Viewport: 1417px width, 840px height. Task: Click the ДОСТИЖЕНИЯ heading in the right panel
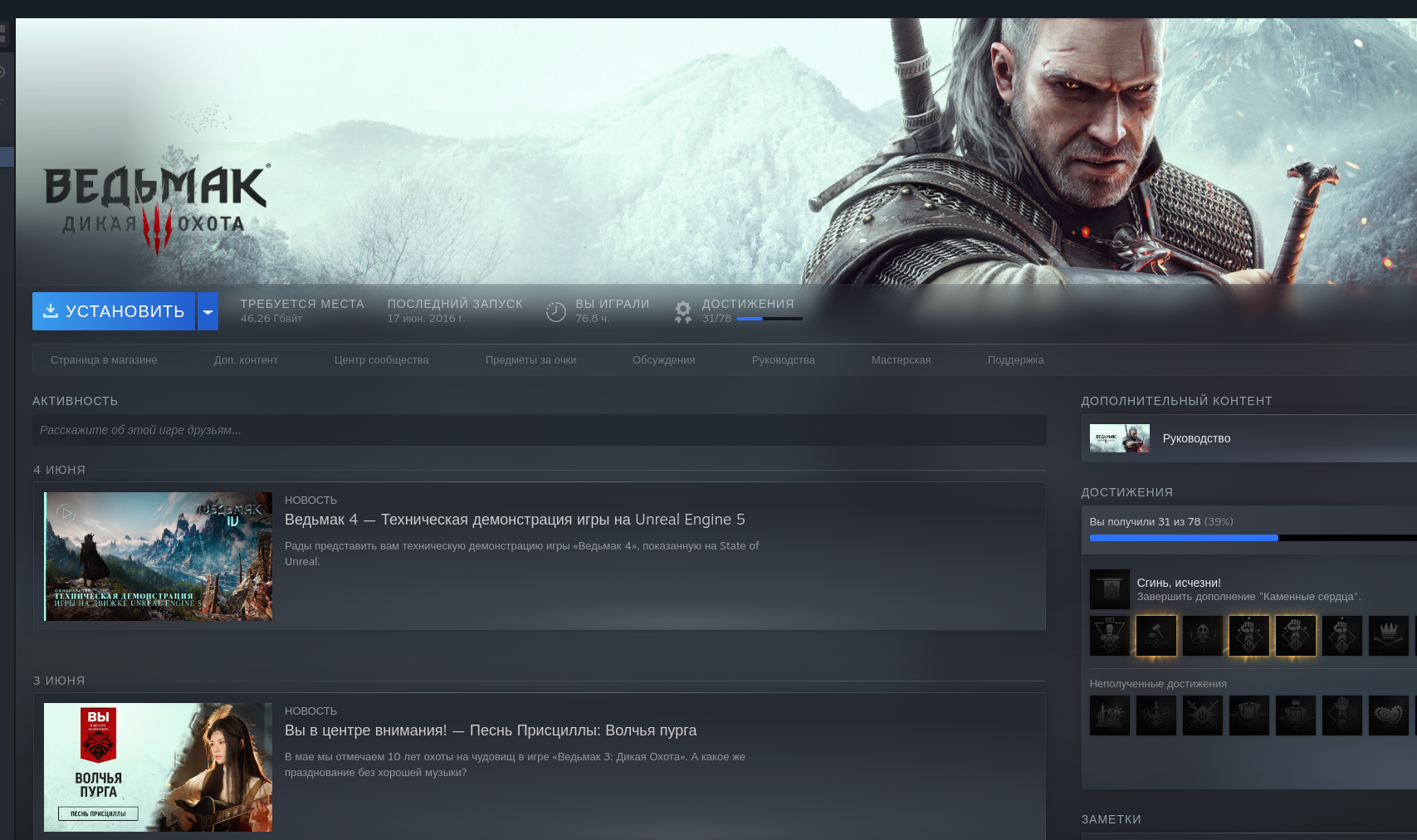point(1127,492)
